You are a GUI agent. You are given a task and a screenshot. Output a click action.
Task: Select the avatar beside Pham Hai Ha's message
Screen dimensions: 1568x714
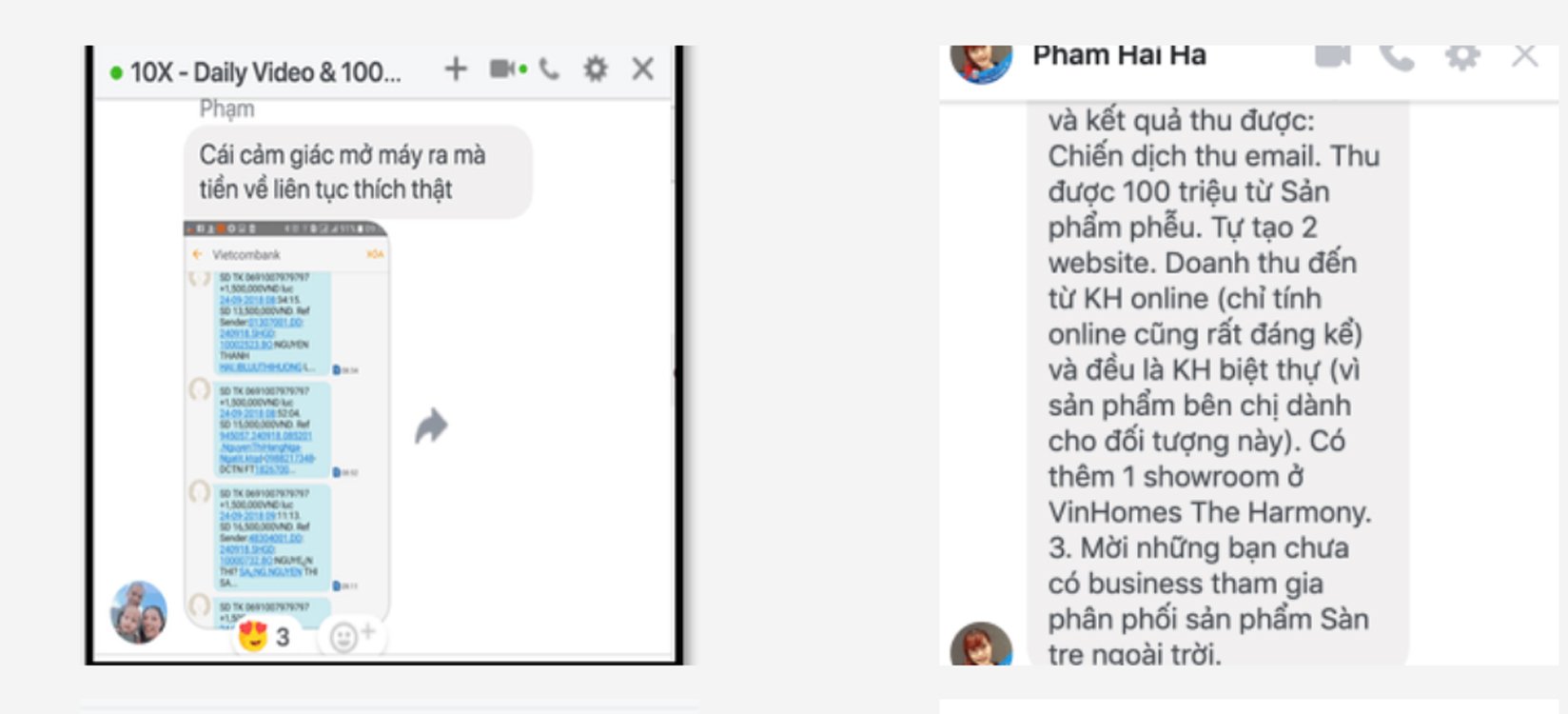coord(981,645)
